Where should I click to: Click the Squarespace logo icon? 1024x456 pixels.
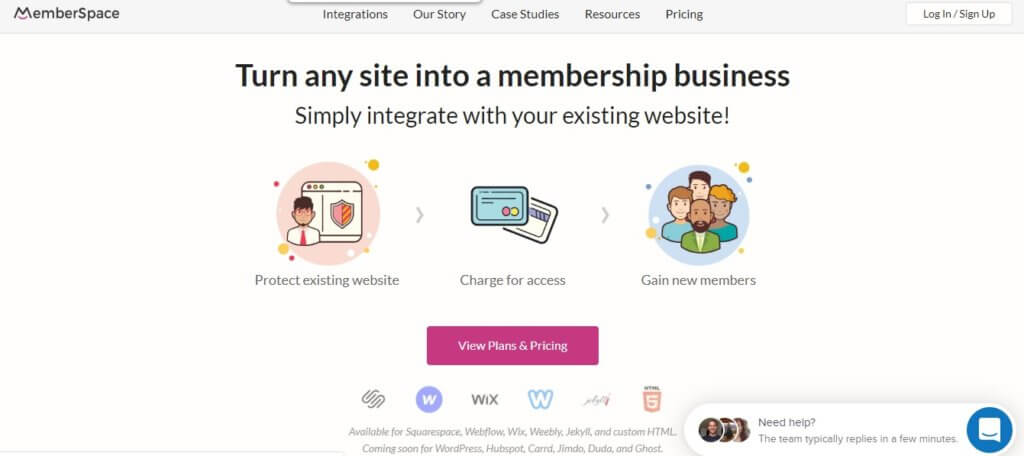pyautogui.click(x=373, y=399)
